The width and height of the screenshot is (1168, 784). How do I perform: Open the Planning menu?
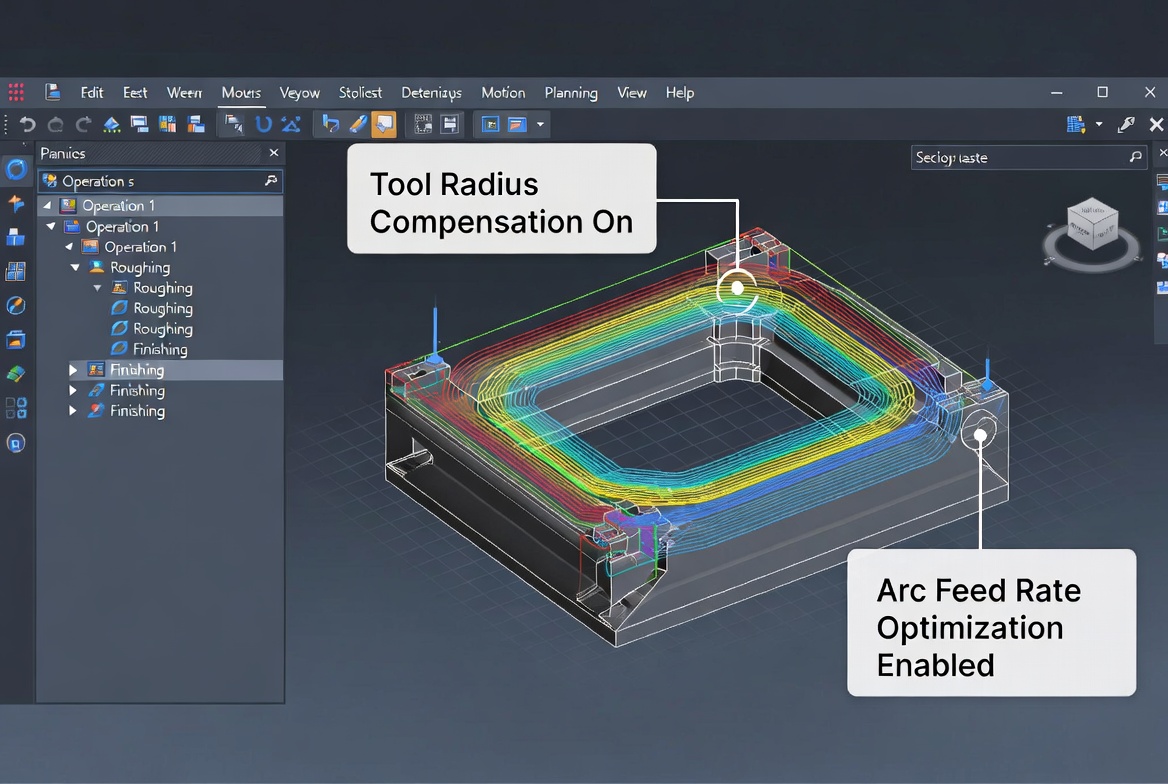tap(571, 92)
